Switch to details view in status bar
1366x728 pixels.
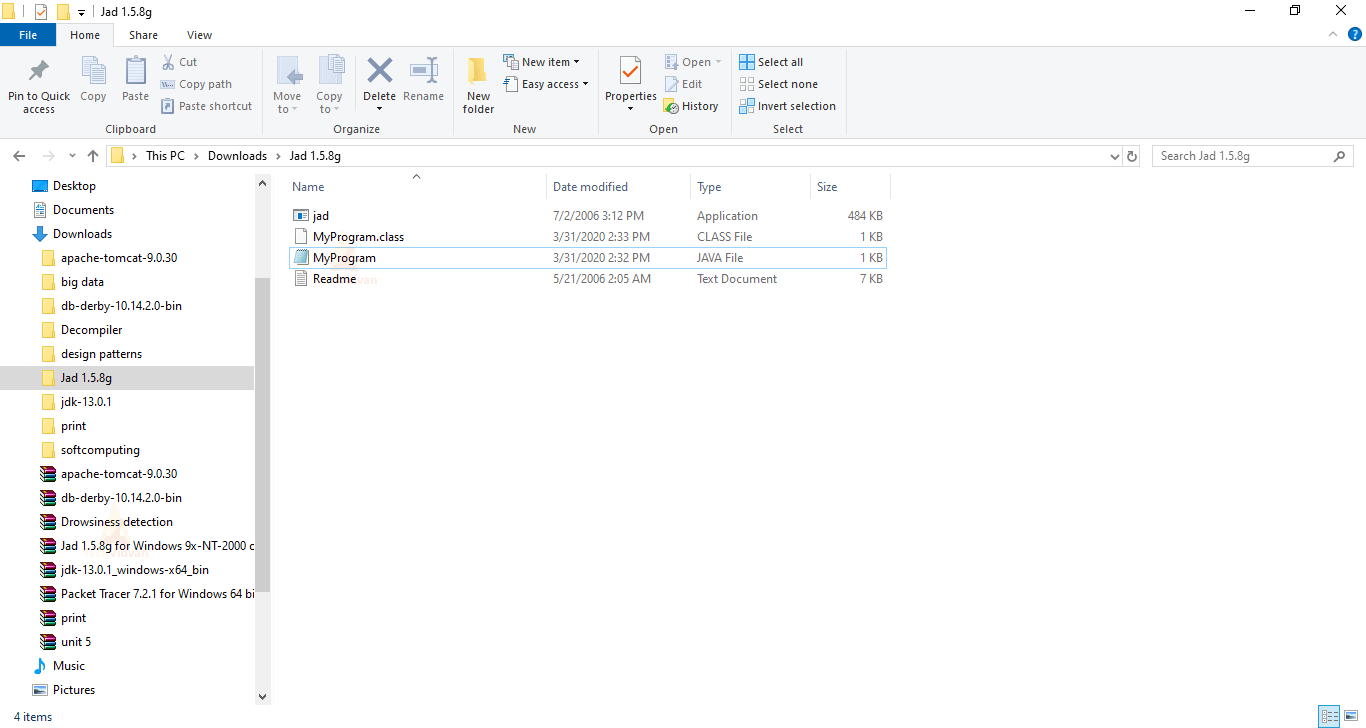click(1329, 716)
